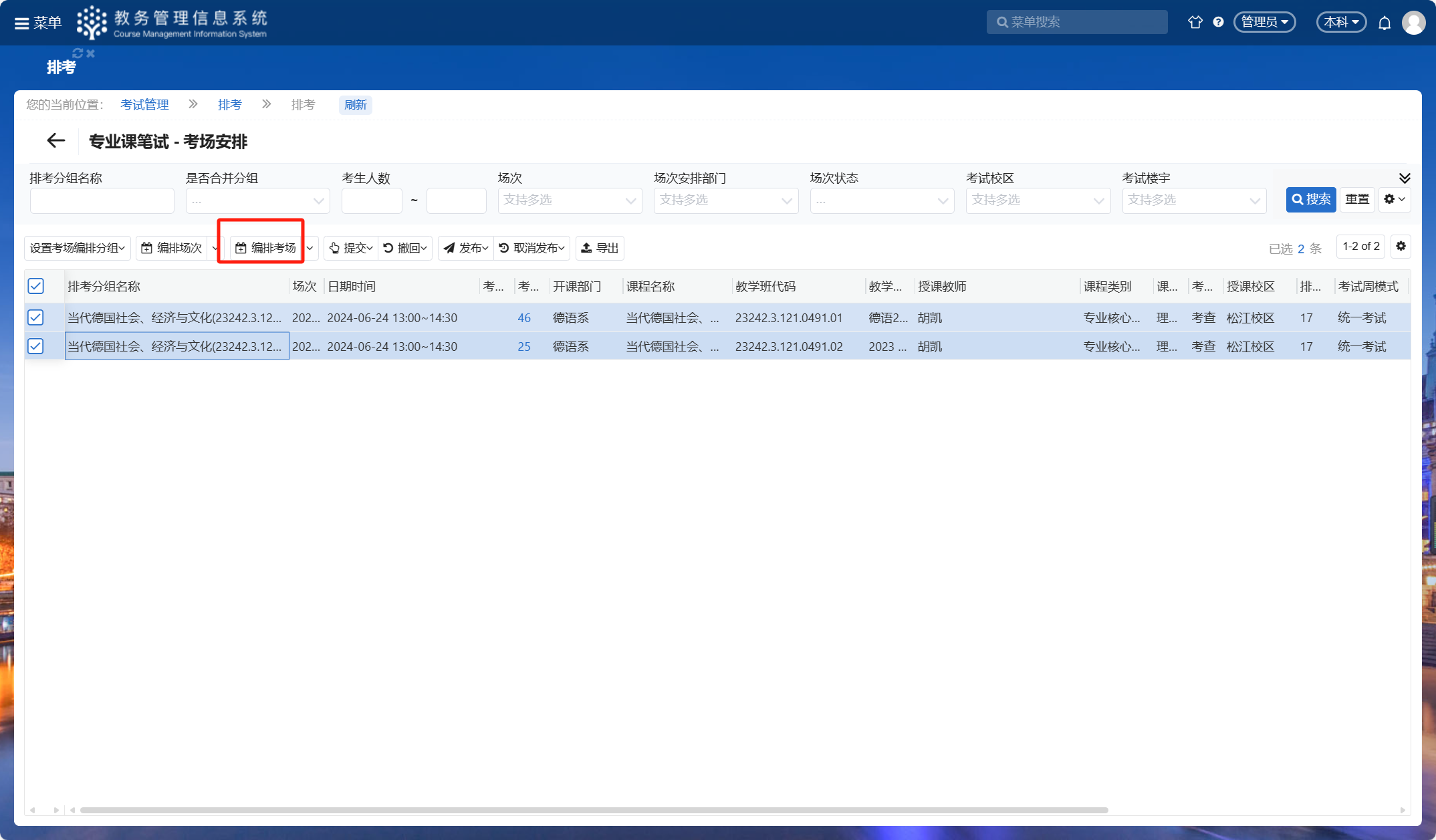1436x840 pixels.
Task: Click the horizontal table scrollbar
Action: 594,810
